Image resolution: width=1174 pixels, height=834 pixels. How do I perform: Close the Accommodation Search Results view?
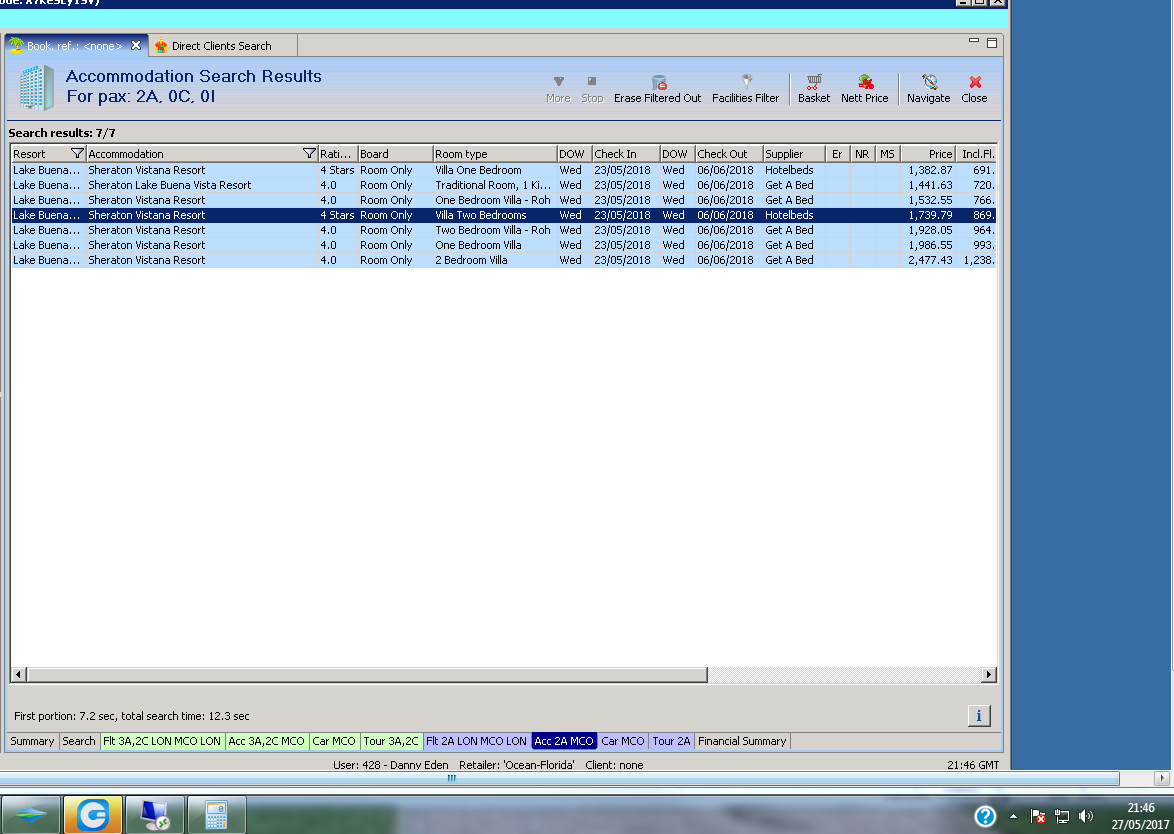pyautogui.click(x=974, y=89)
